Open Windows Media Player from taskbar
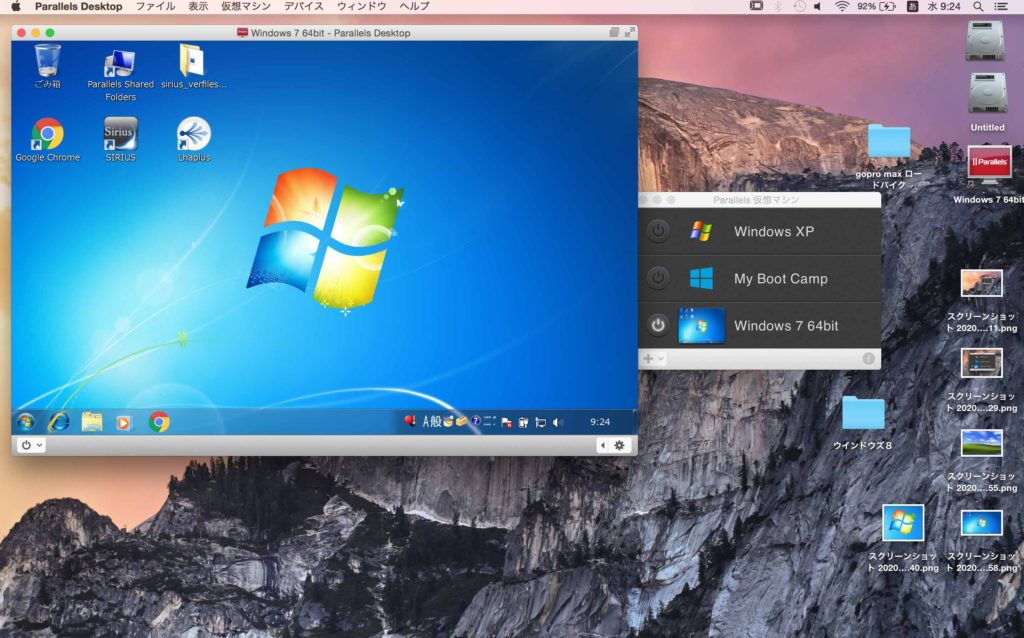 click(125, 422)
